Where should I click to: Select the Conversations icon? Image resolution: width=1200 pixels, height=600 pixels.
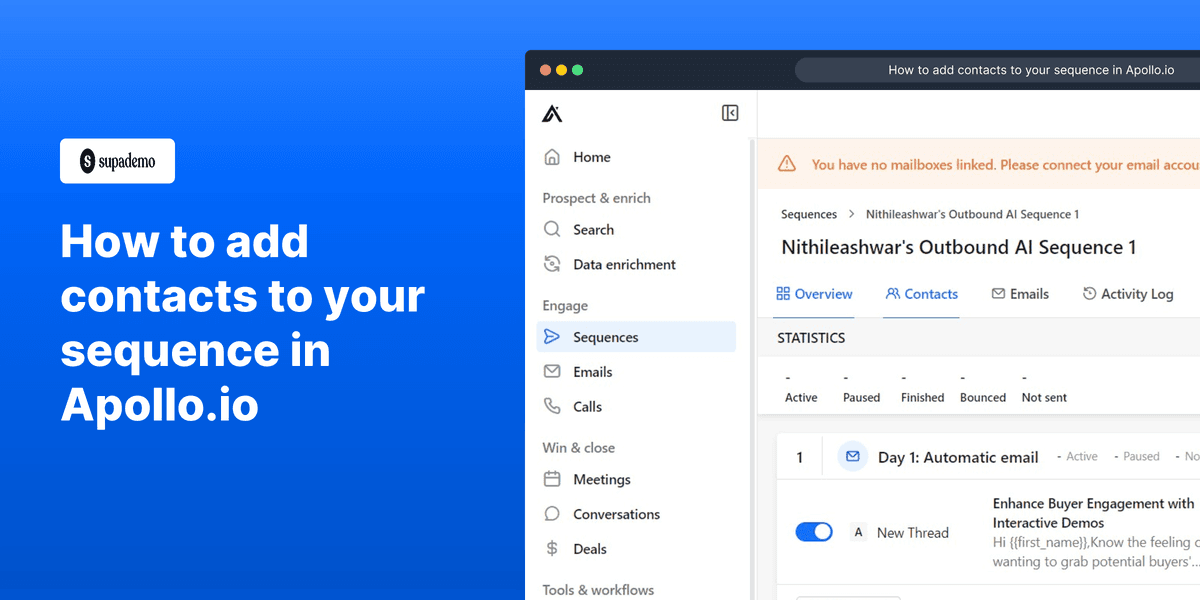552,513
